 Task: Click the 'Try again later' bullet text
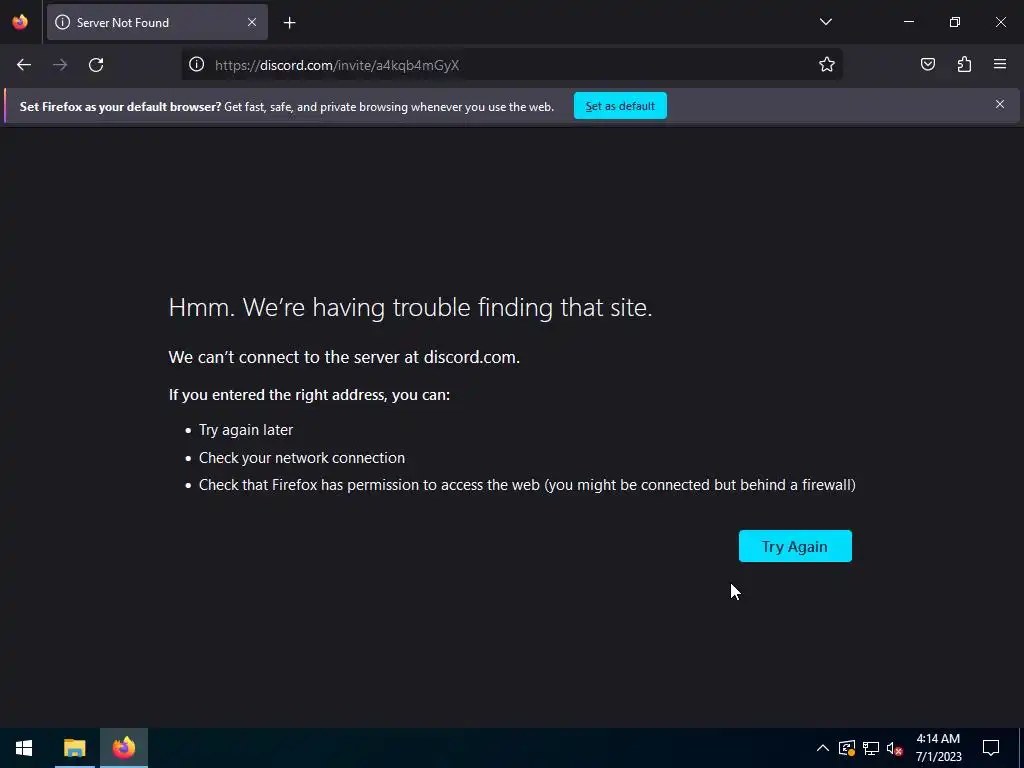[246, 430]
